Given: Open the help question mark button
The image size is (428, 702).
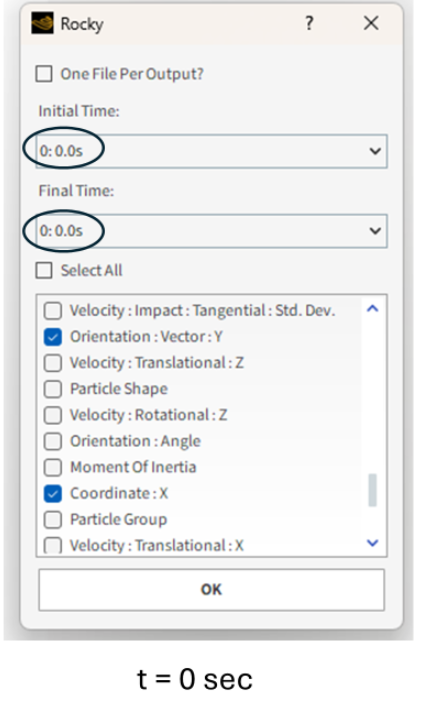Looking at the screenshot, I should (309, 23).
